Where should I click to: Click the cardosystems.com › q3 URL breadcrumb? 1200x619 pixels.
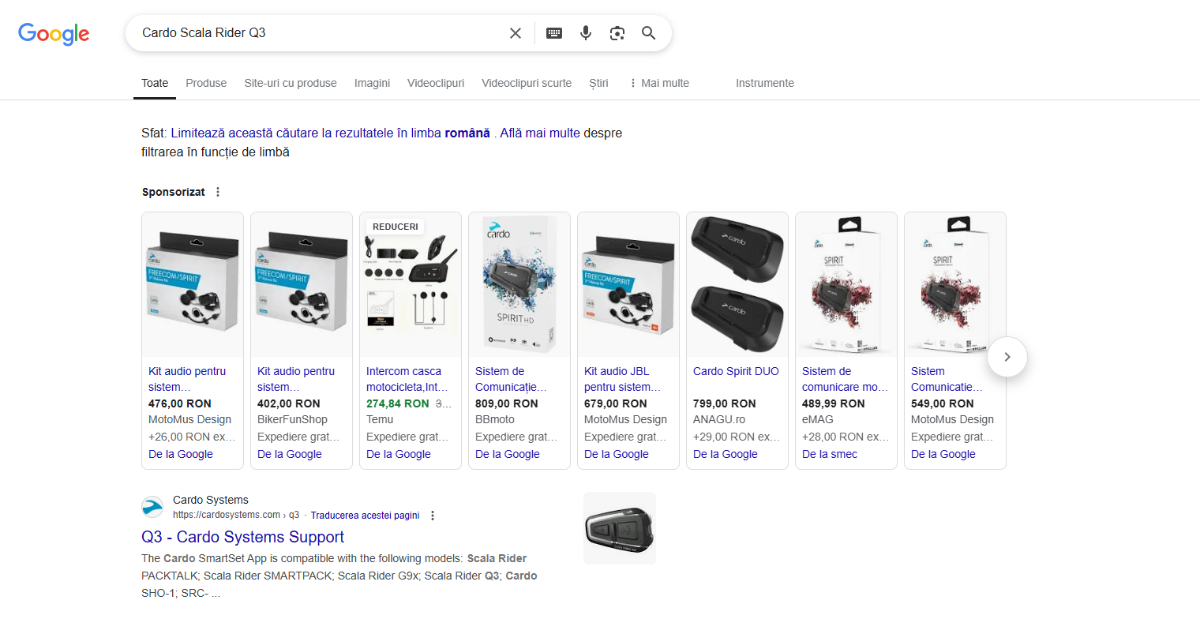(236, 516)
